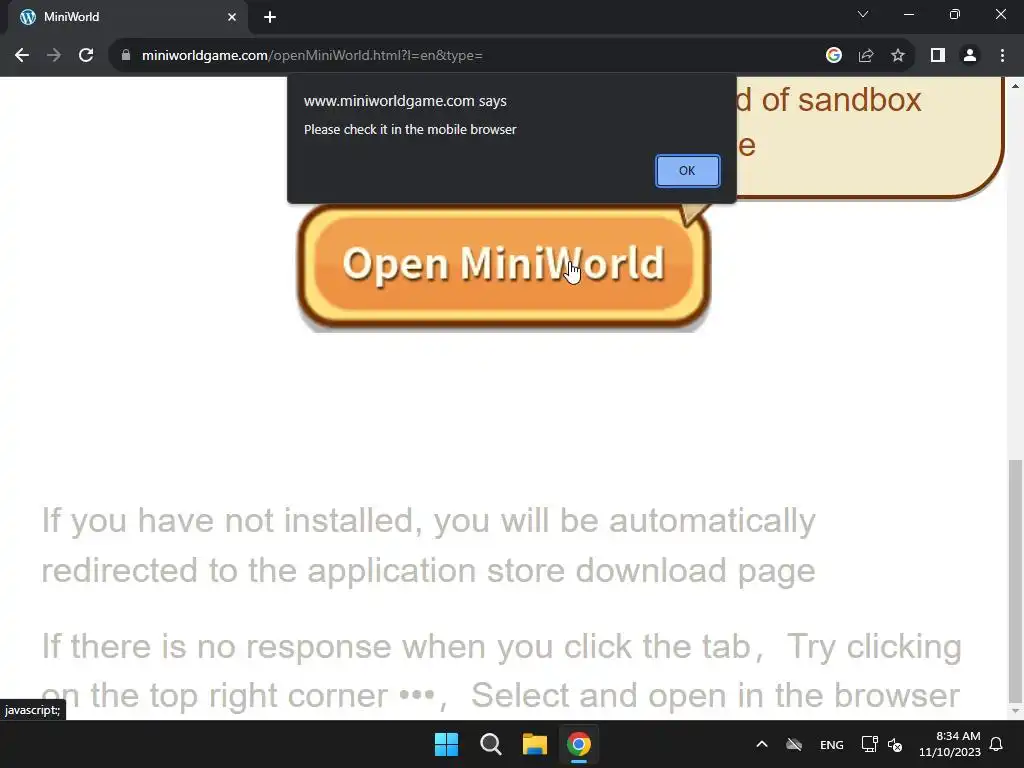Select the MiniWorld browser tab
Screen dimensions: 1024x768
pyautogui.click(x=128, y=17)
